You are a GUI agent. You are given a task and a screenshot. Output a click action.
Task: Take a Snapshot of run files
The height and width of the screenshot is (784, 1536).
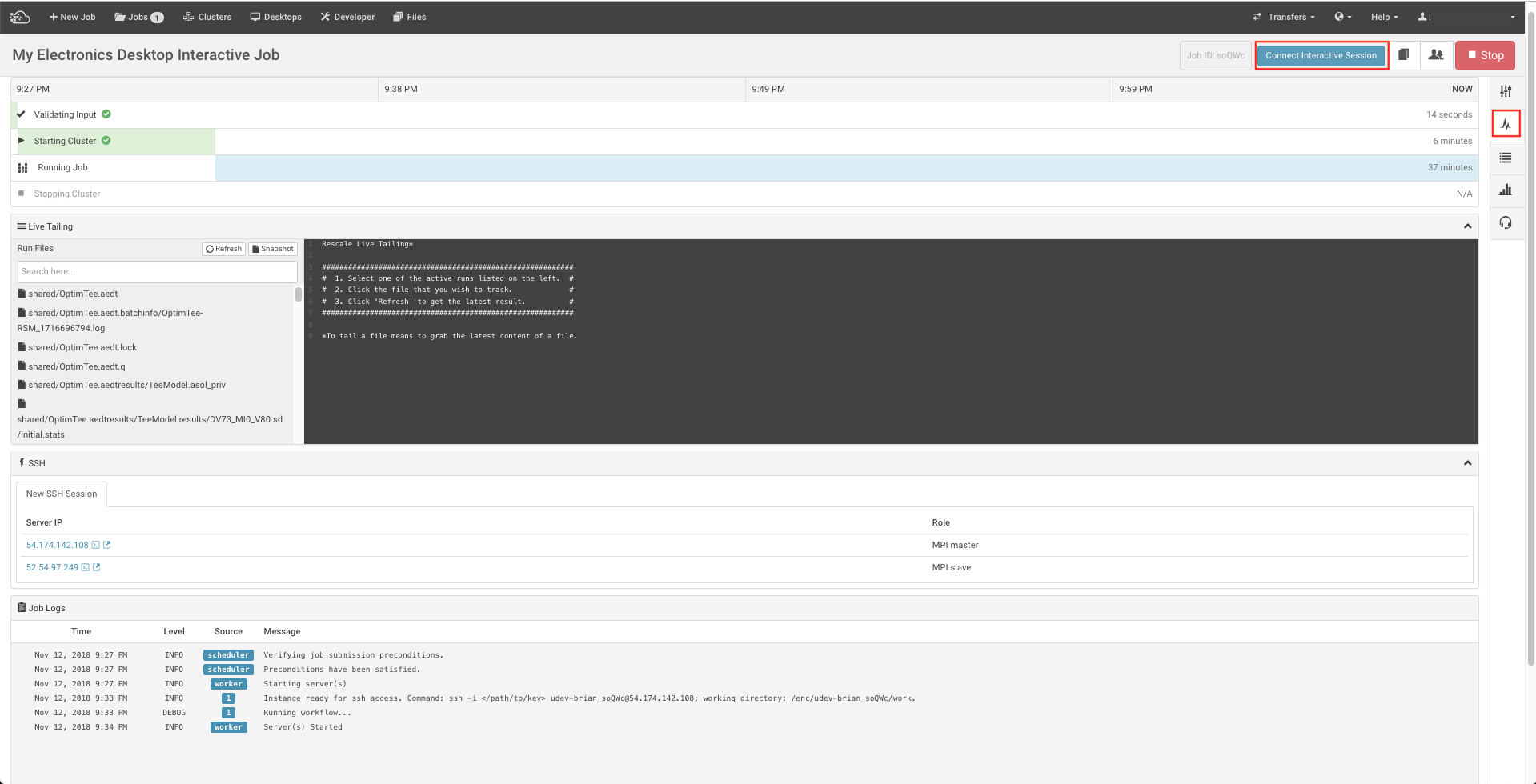pyautogui.click(x=273, y=249)
